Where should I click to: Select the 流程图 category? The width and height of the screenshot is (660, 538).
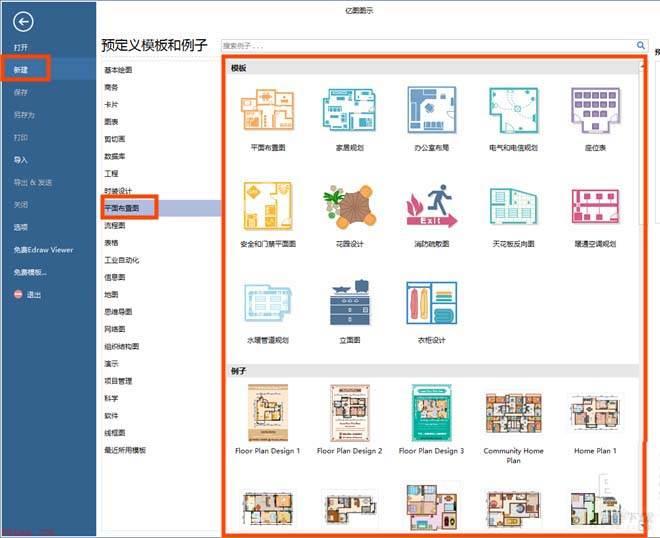coord(115,226)
